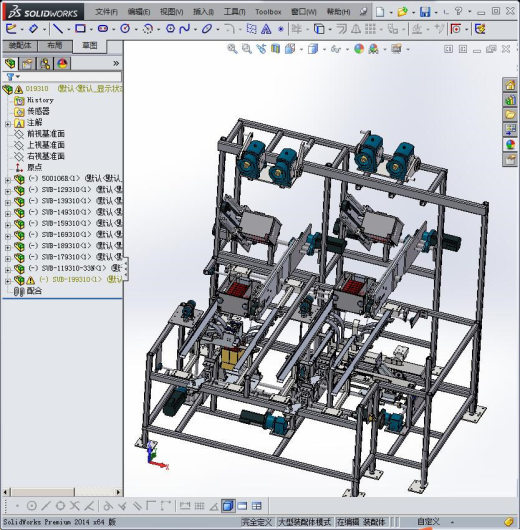520x530 pixels.
Task: Toggle the Large Assembly Mode status indicator
Action: tap(304, 522)
